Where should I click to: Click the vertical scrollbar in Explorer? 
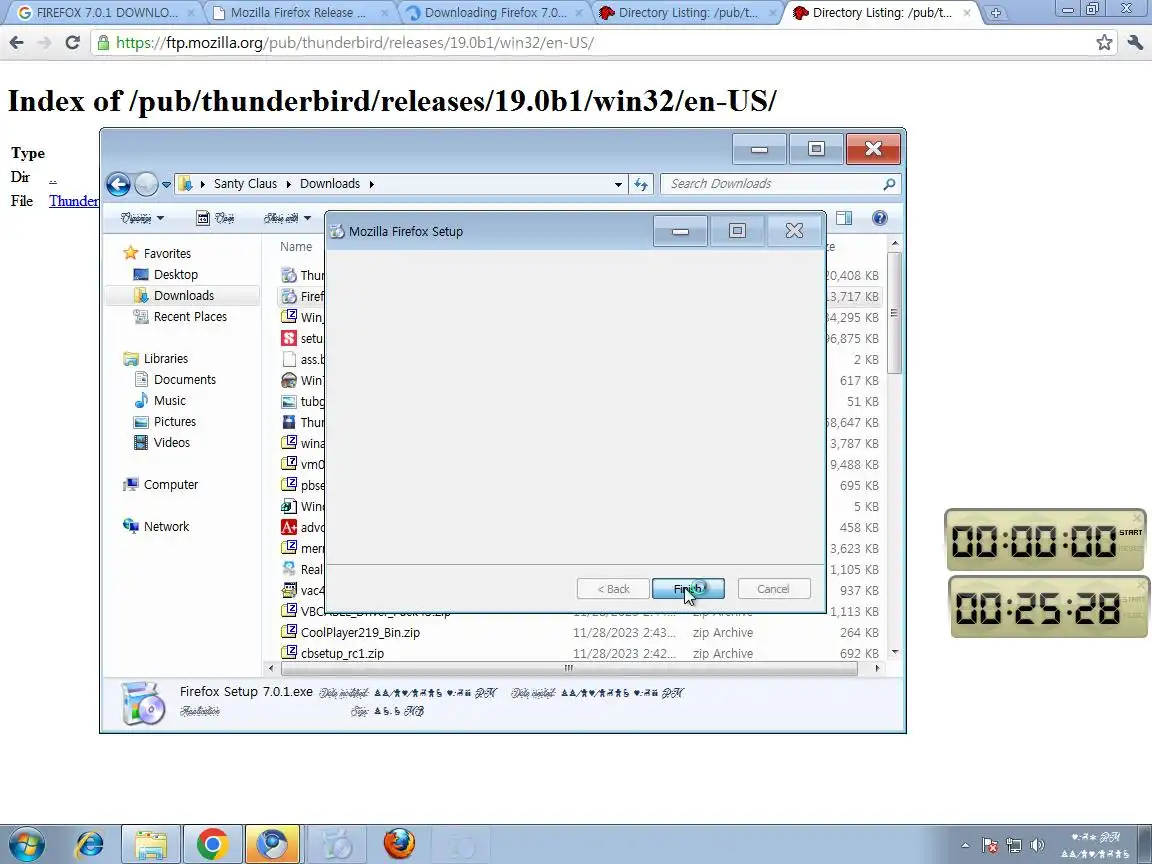point(894,313)
